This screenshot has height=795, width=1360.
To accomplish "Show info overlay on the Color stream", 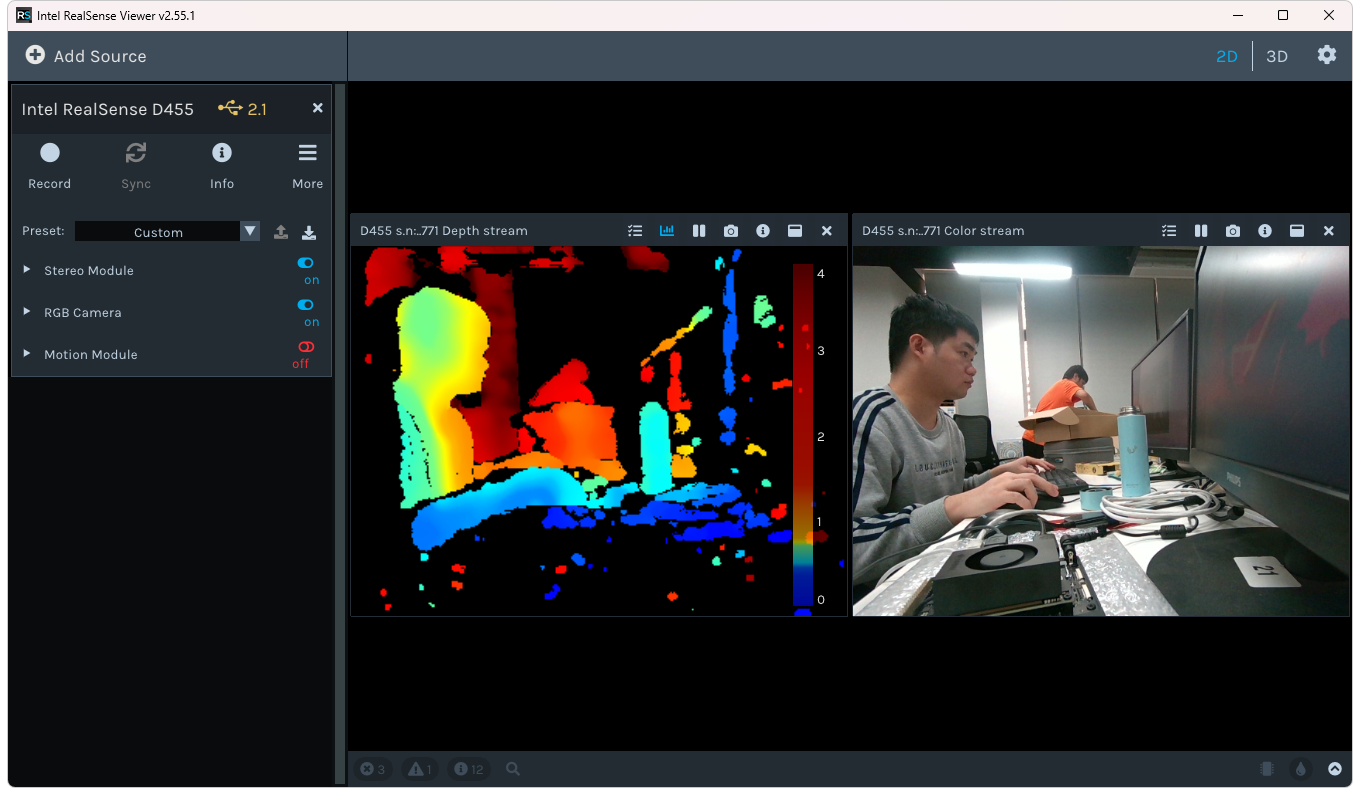I will coord(1264,230).
